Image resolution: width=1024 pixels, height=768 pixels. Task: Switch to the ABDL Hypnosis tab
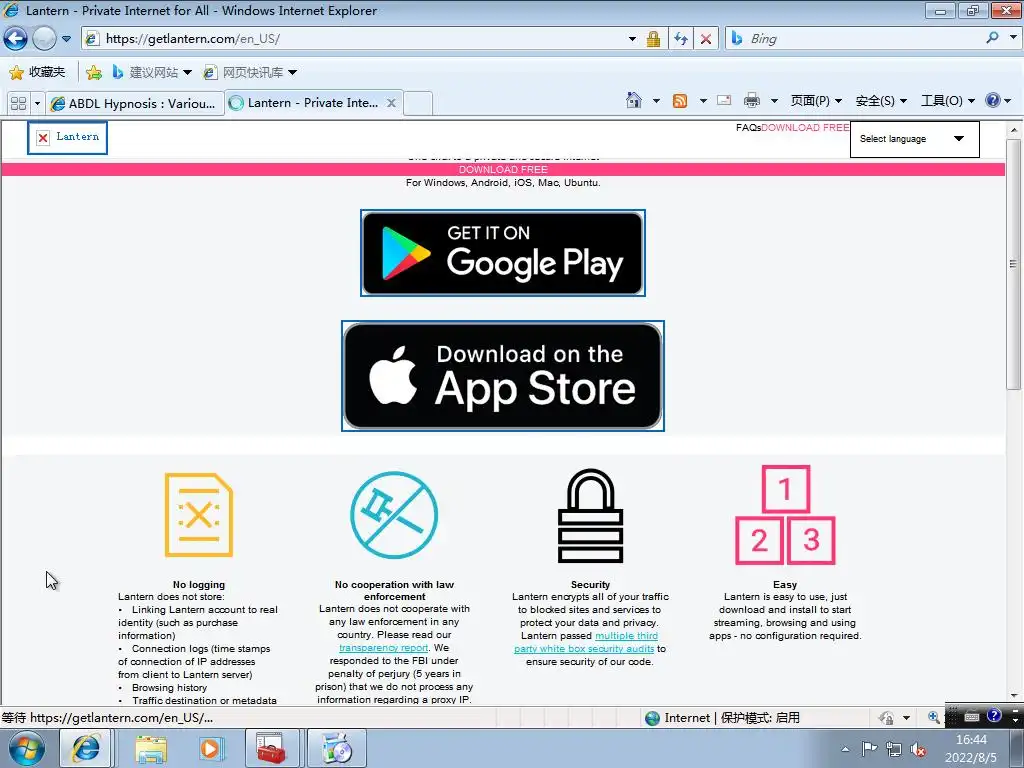pos(134,103)
